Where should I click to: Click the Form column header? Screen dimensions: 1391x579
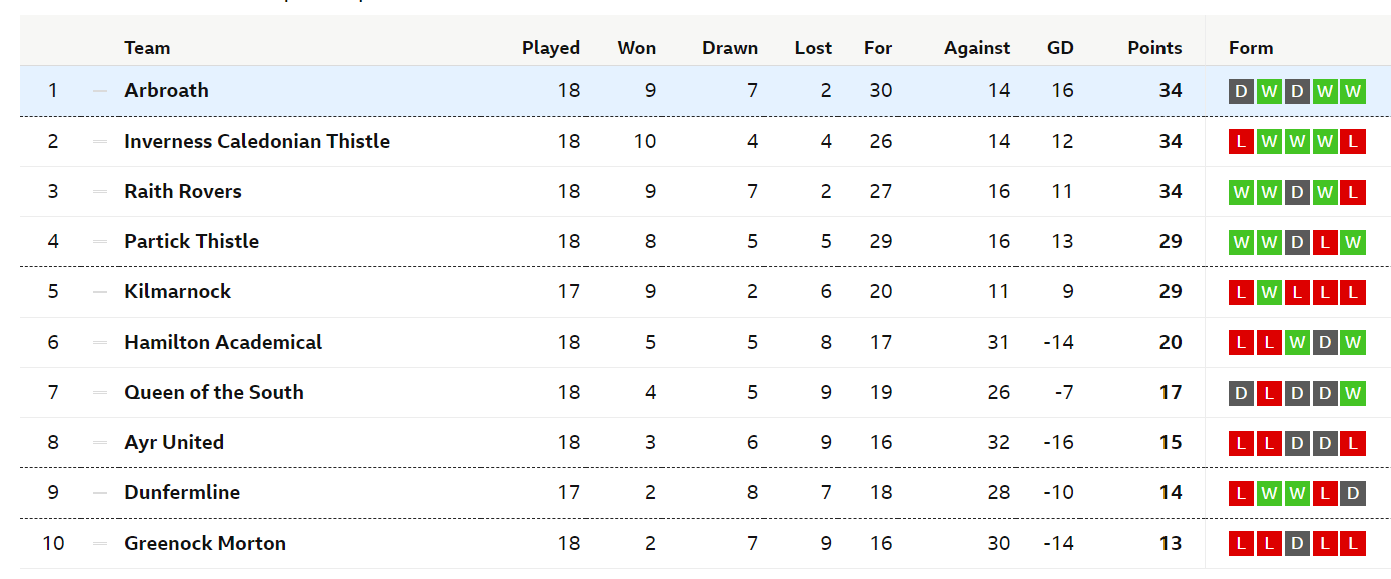[x=1251, y=48]
